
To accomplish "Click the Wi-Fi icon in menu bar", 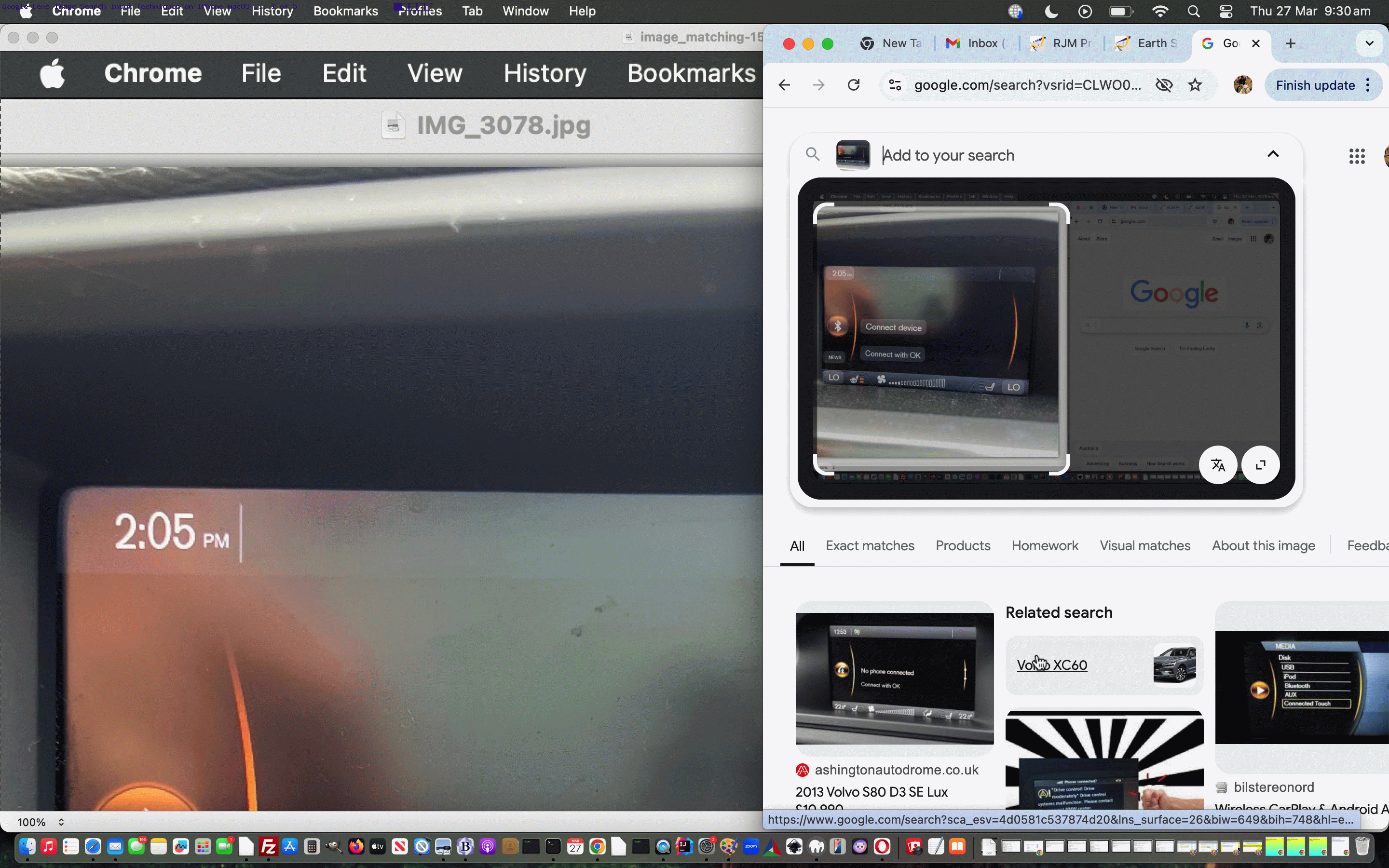I will pyautogui.click(x=1160, y=12).
